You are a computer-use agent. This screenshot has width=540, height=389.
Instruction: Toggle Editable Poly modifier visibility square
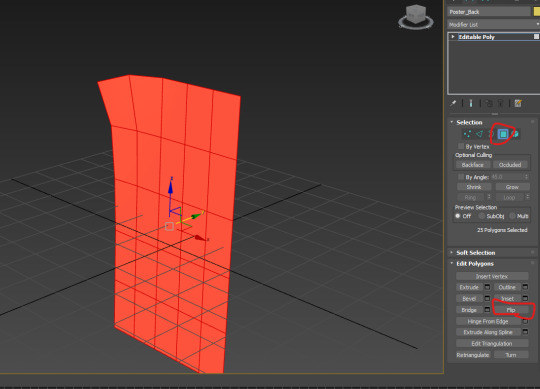pyautogui.click(x=536, y=36)
